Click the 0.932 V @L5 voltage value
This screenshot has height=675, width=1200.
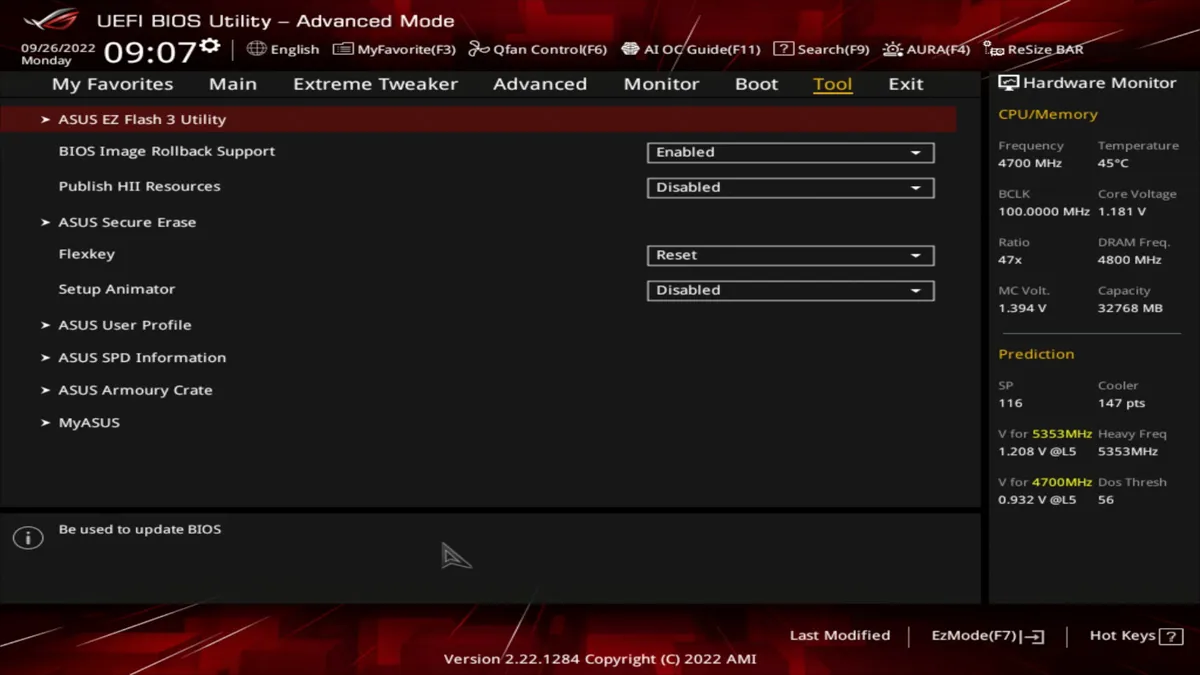tap(1037, 499)
